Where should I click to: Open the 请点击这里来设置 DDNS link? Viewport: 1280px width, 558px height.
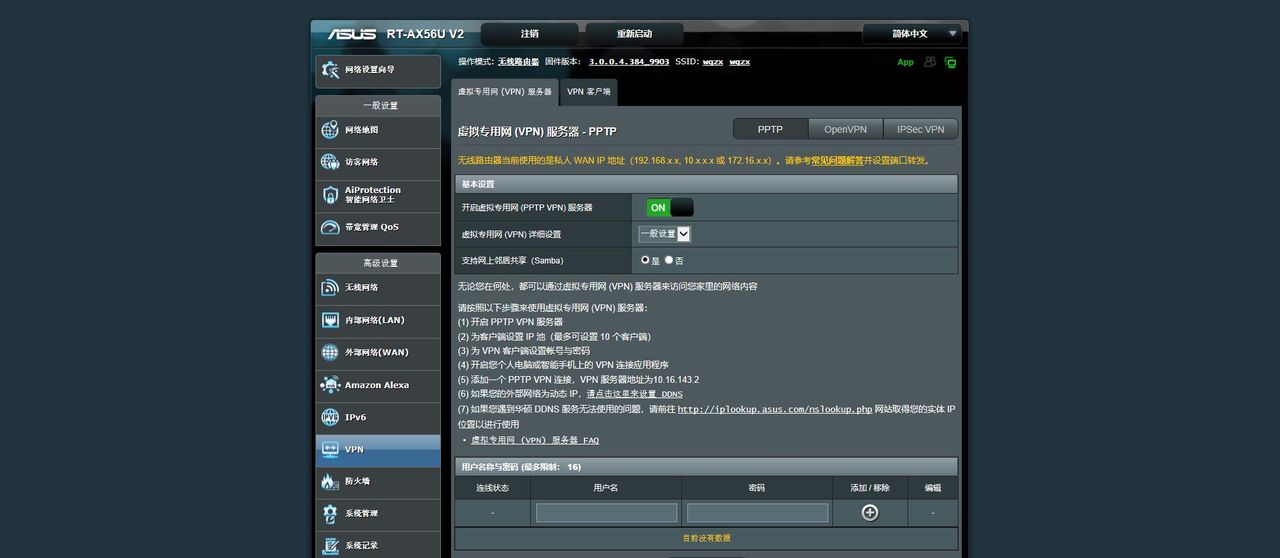pos(635,394)
